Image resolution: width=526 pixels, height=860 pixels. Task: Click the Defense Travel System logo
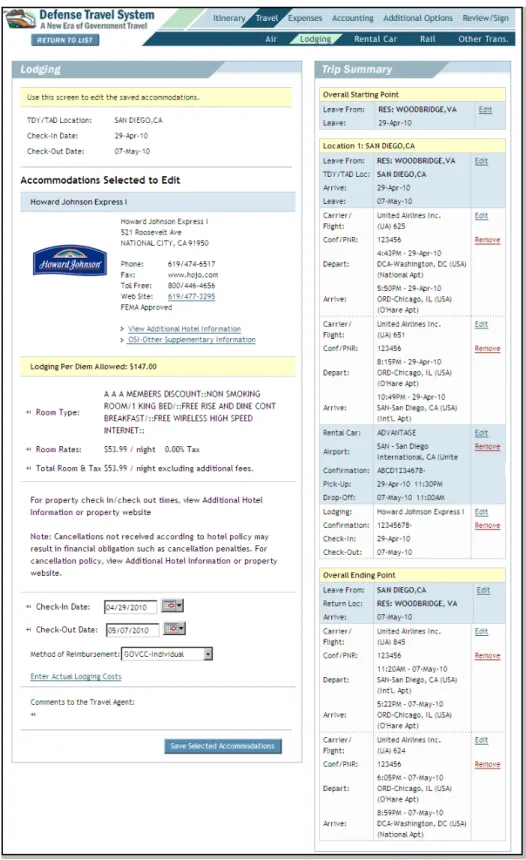click(80, 19)
